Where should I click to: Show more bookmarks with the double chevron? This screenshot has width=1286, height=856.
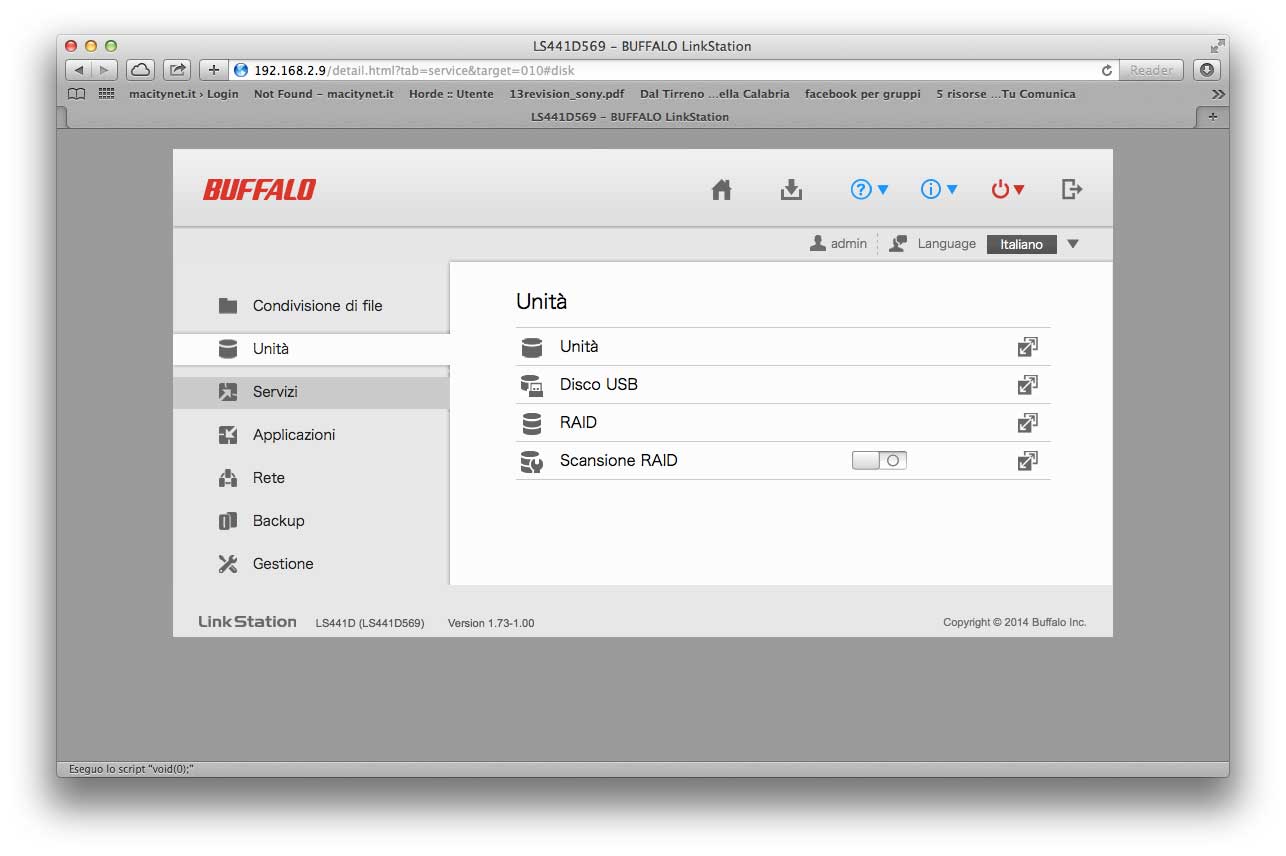(1218, 94)
